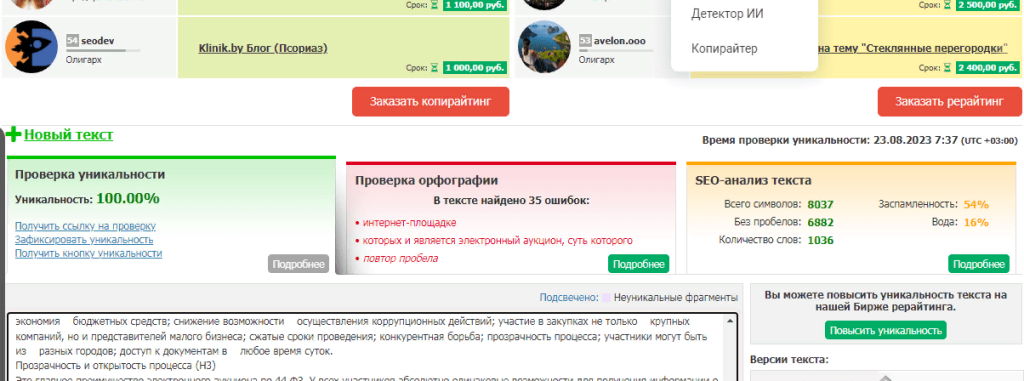Click the "повтор пробела" error entry
The height and width of the screenshot is (381, 1024).
(x=400, y=258)
